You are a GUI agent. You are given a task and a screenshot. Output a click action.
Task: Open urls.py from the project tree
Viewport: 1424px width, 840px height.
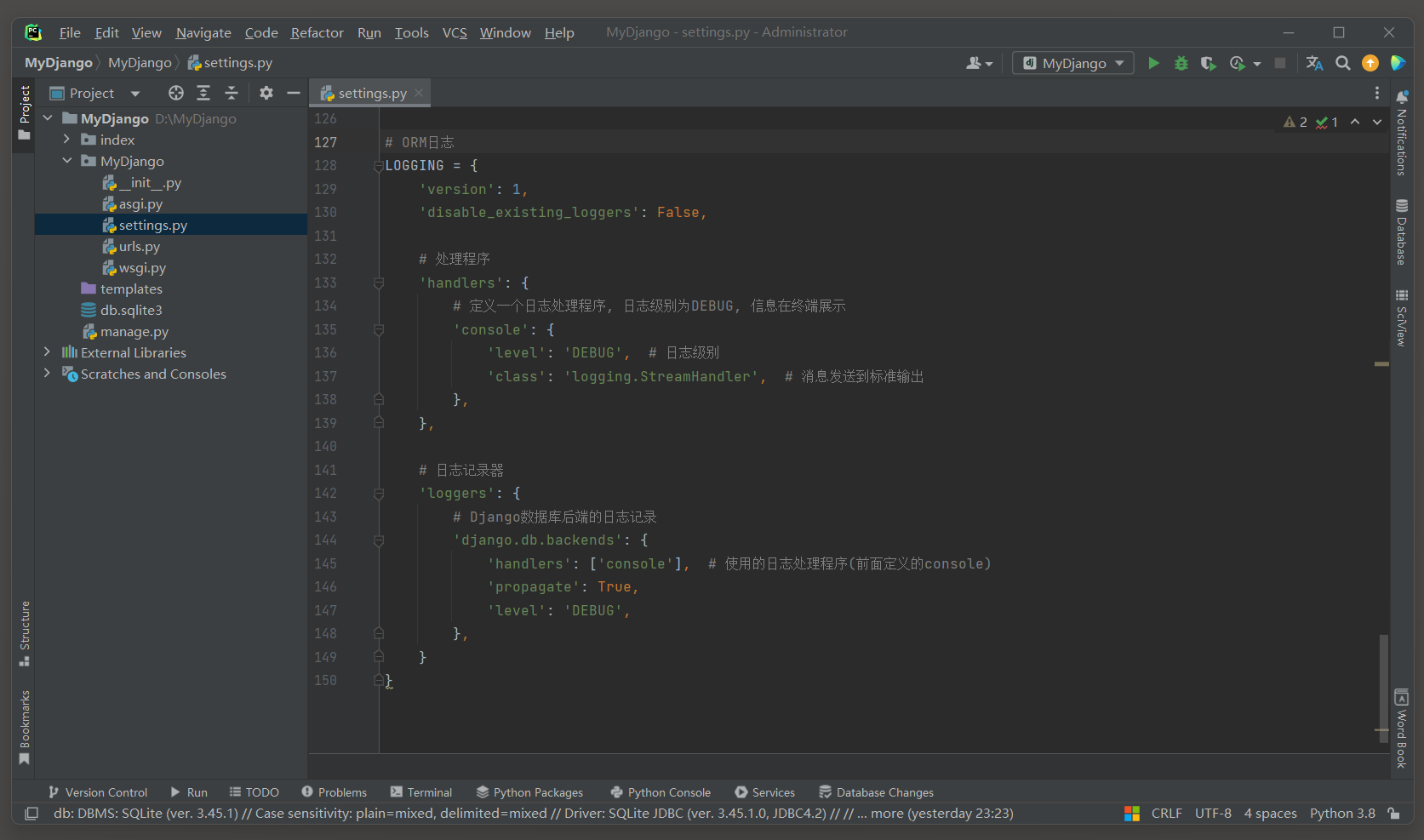tap(140, 246)
